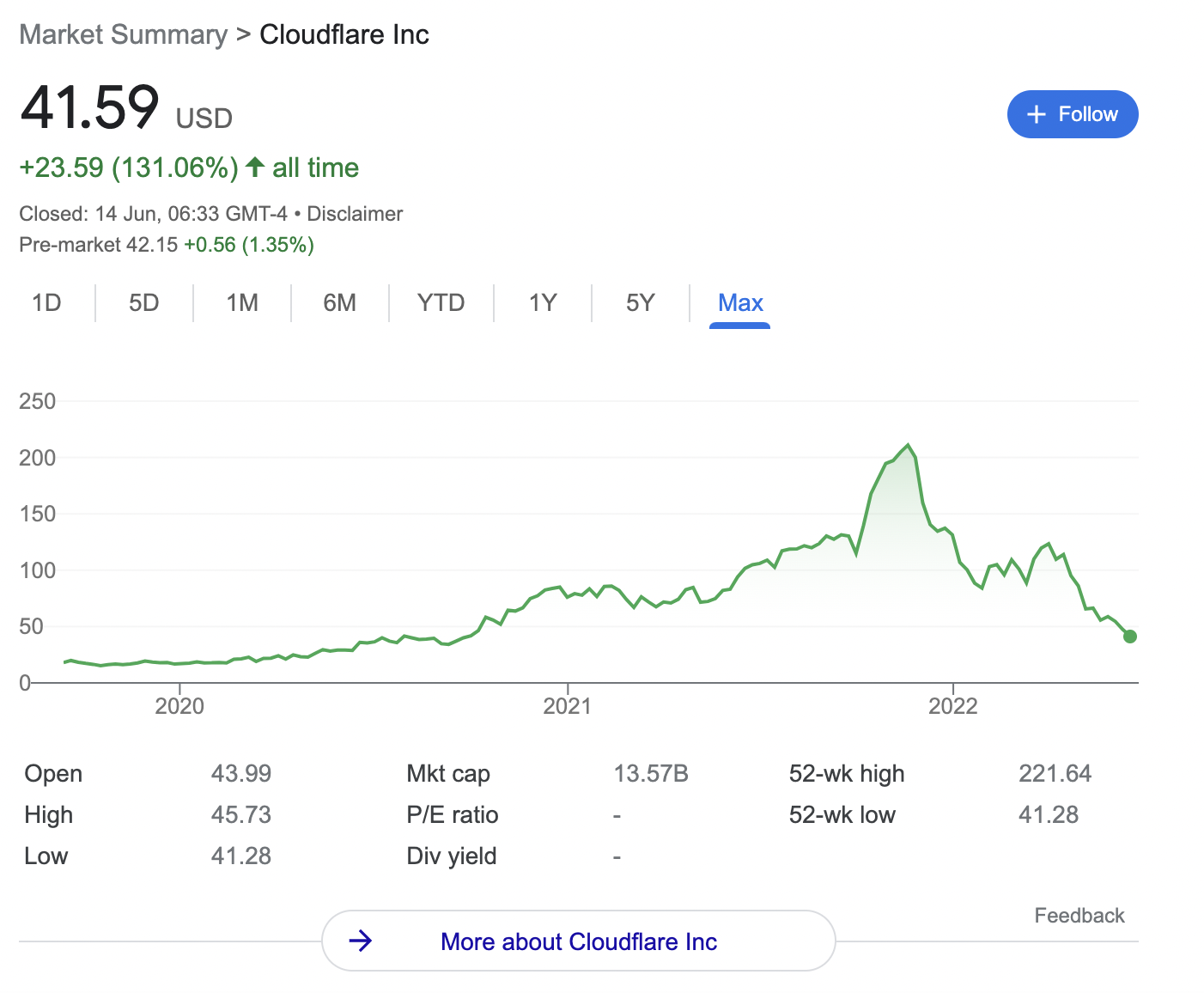Click the green endpoint dot on chart
The height and width of the screenshot is (993, 1204).
[1130, 637]
